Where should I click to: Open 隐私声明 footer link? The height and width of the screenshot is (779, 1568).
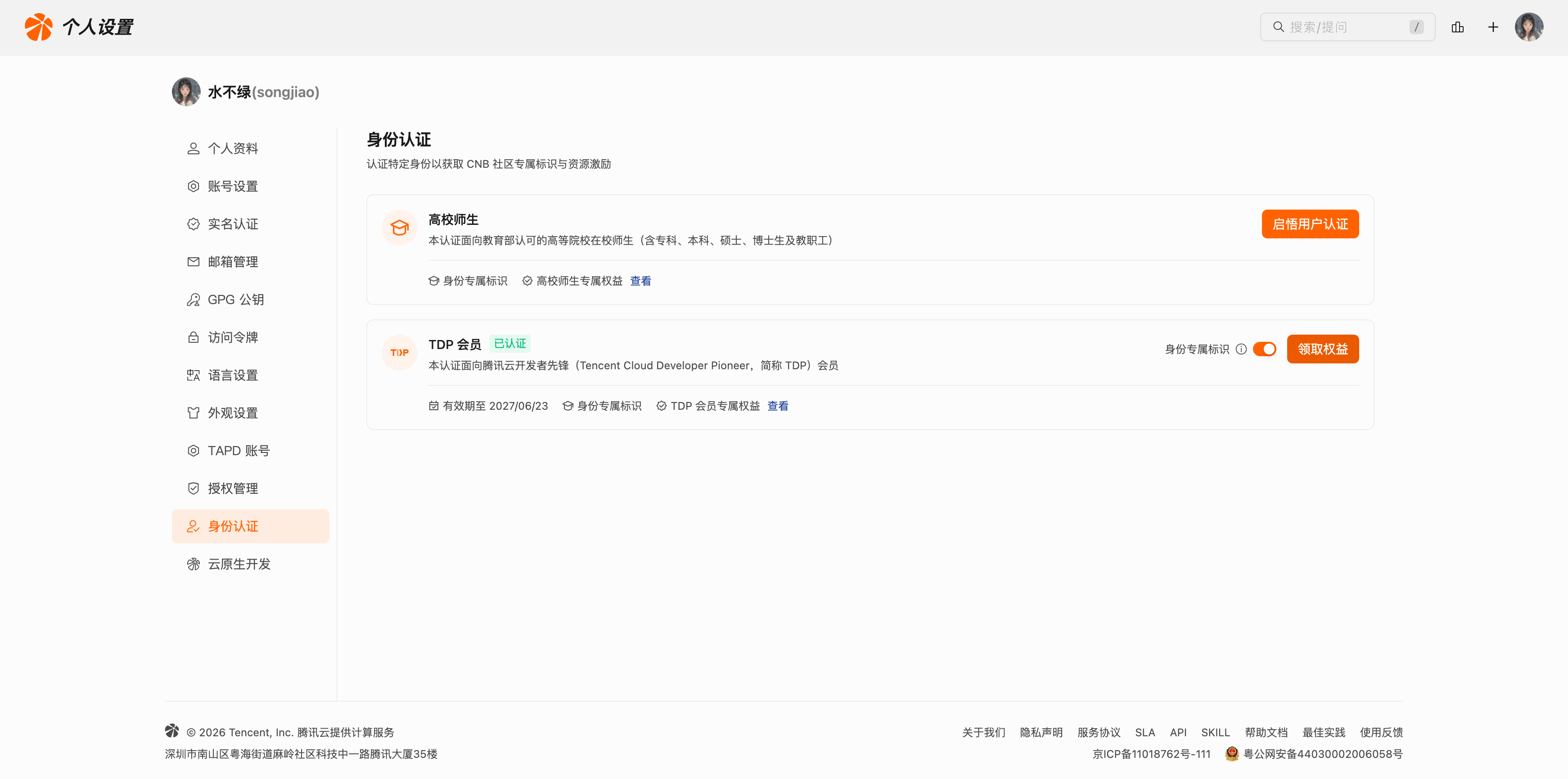1041,732
